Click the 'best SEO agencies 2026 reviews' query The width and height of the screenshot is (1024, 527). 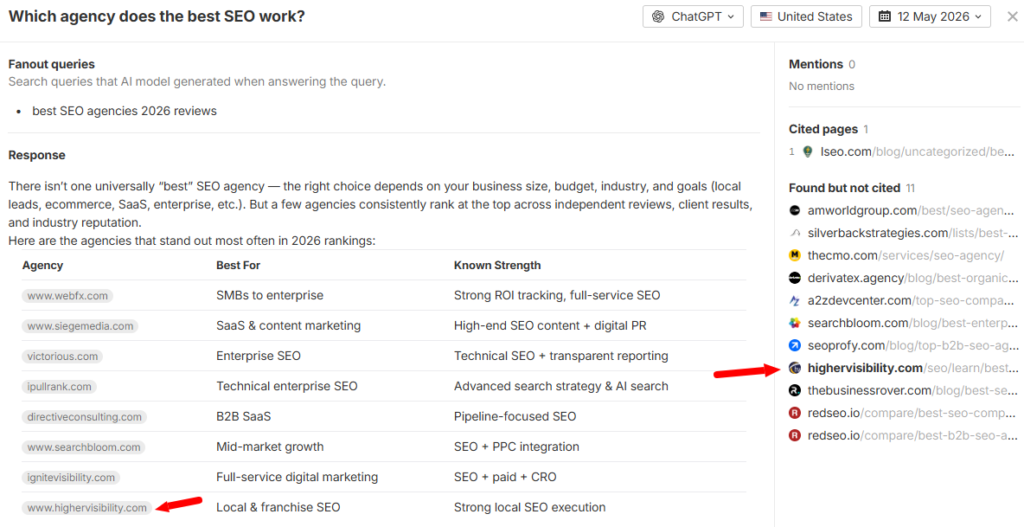pos(125,111)
